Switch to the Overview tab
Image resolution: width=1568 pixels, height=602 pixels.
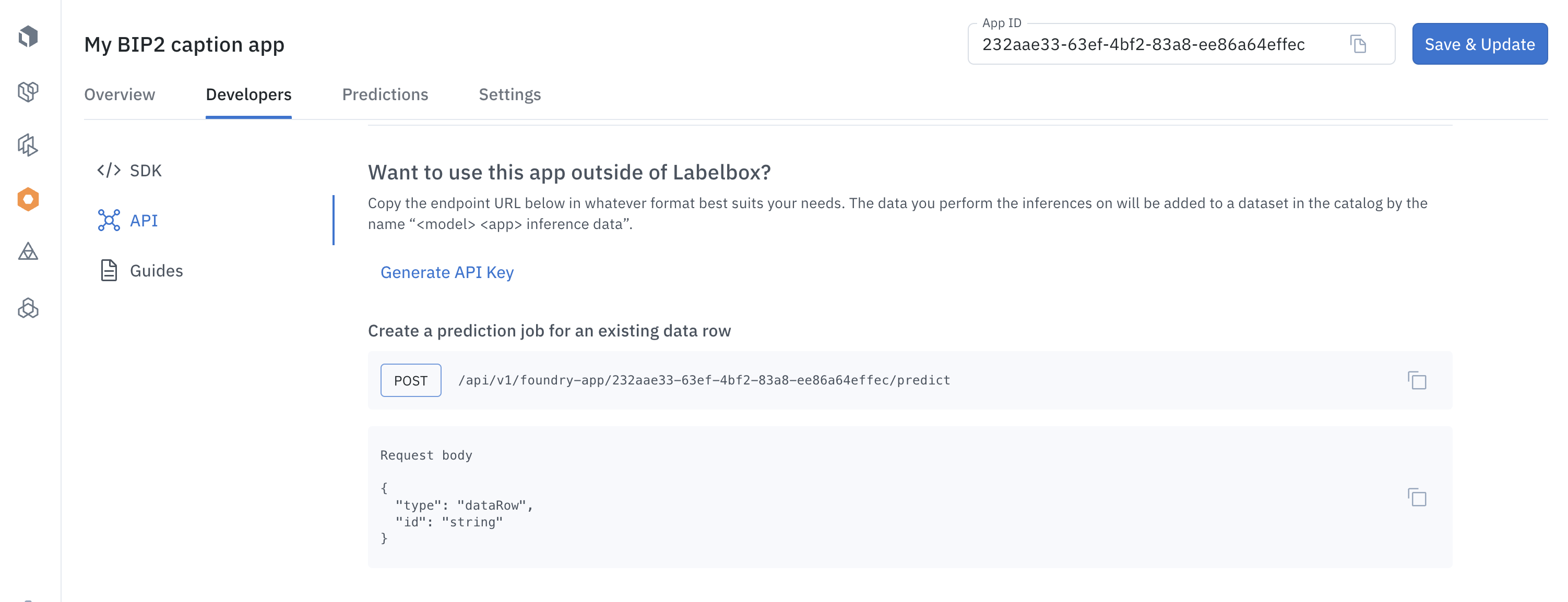[120, 94]
